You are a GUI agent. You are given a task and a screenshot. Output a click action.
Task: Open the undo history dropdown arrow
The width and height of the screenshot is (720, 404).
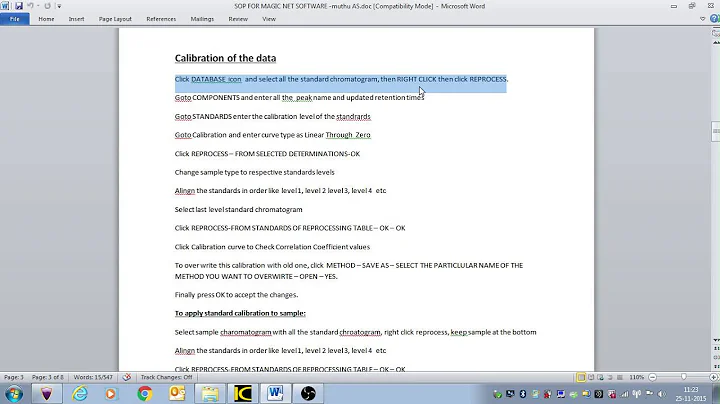click(x=38, y=6)
